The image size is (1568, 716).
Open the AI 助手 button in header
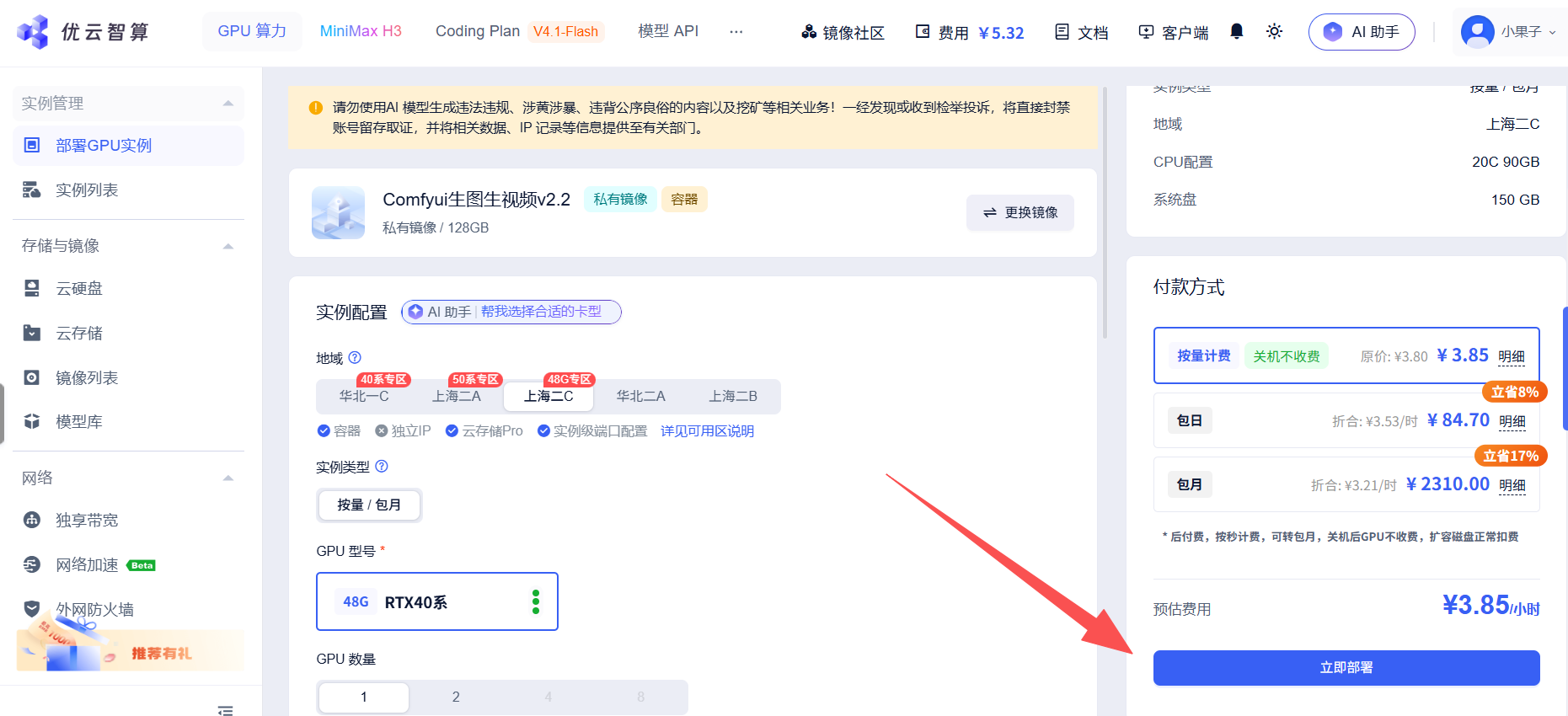[1362, 32]
